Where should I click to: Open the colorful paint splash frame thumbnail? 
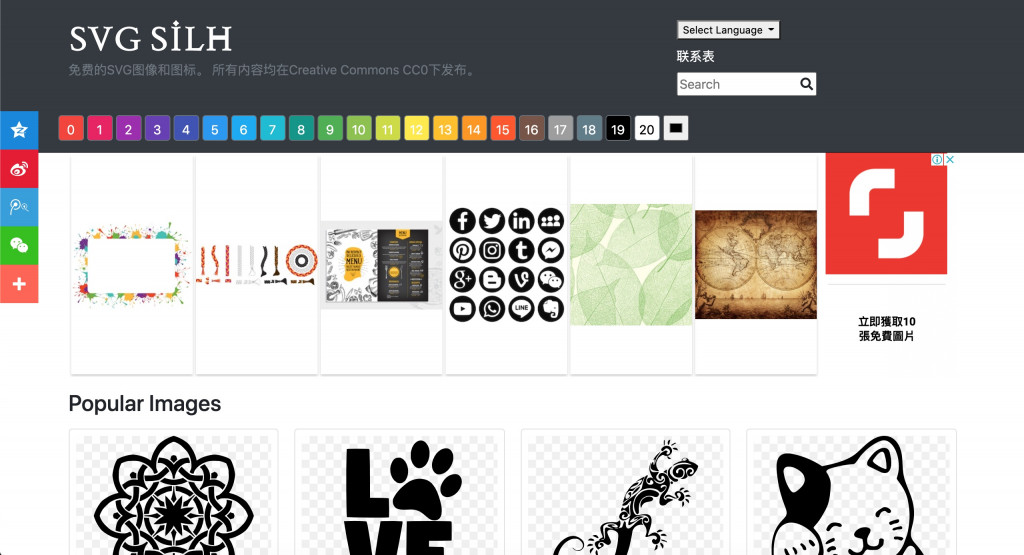tap(131, 265)
